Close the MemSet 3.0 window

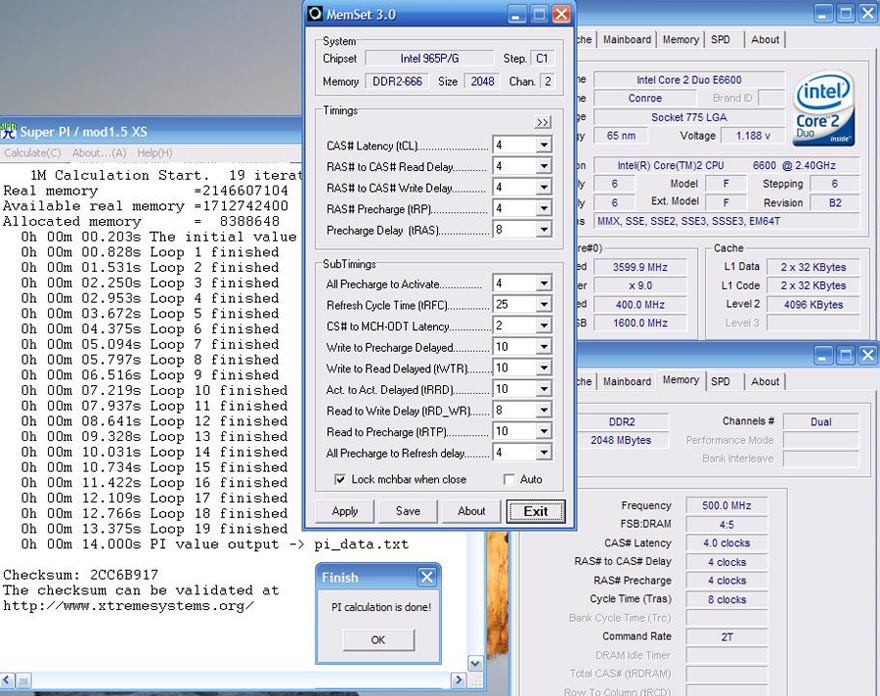pyautogui.click(x=561, y=14)
